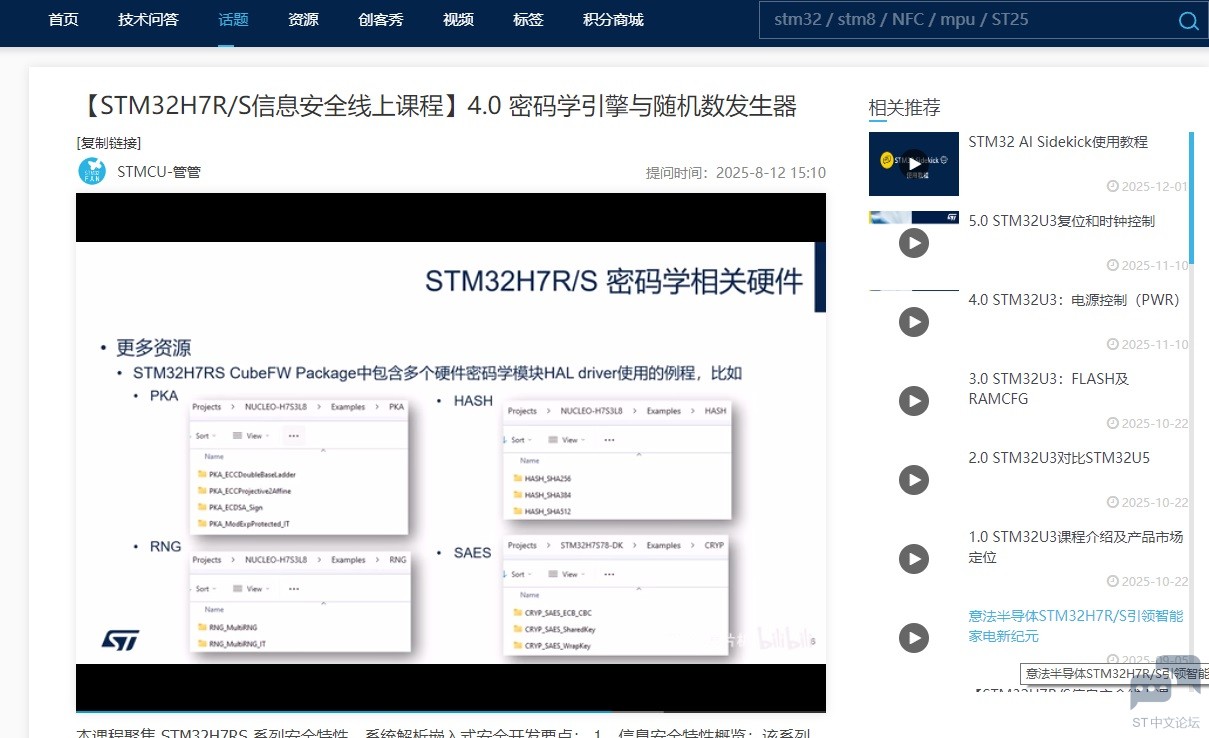Open 1.0 STM32U3课程介绍及产品市场定位 link
The width and height of the screenshot is (1209, 738).
point(1076,547)
